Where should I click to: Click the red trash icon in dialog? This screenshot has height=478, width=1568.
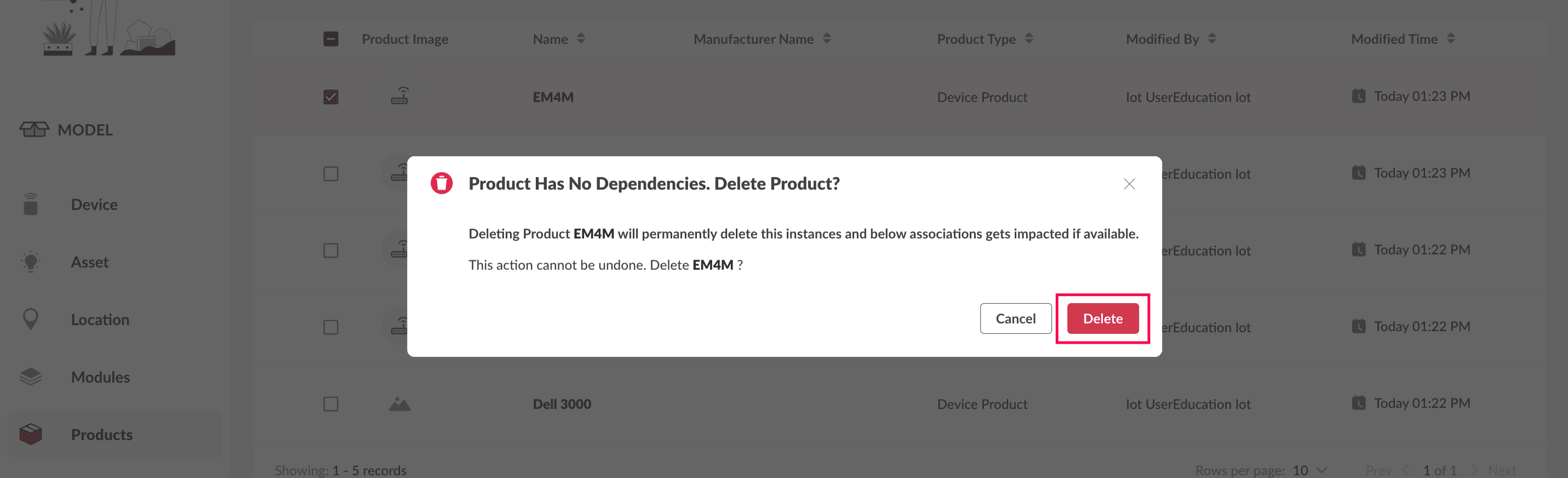(x=441, y=183)
